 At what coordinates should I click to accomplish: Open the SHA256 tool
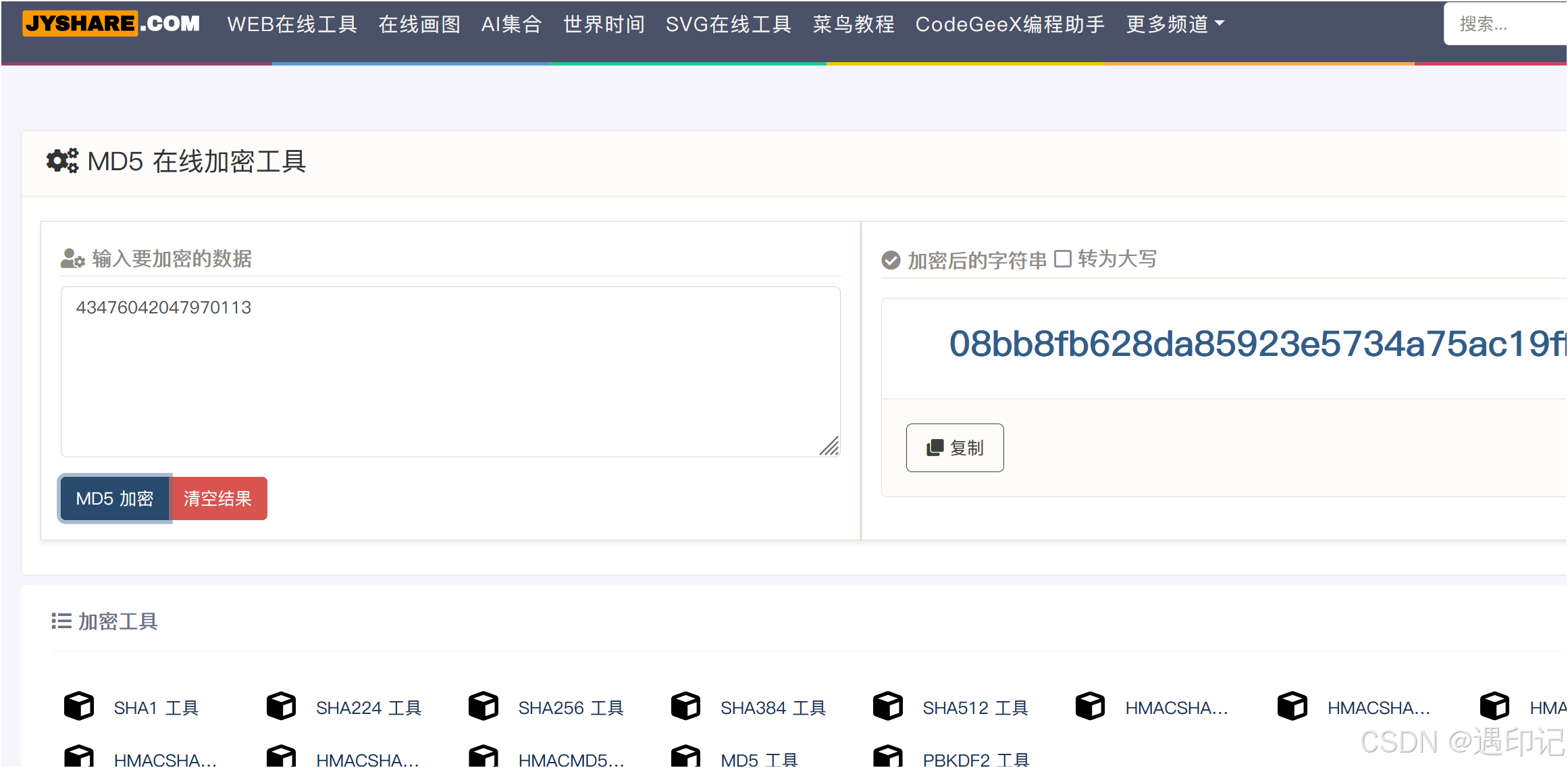pyautogui.click(x=571, y=708)
